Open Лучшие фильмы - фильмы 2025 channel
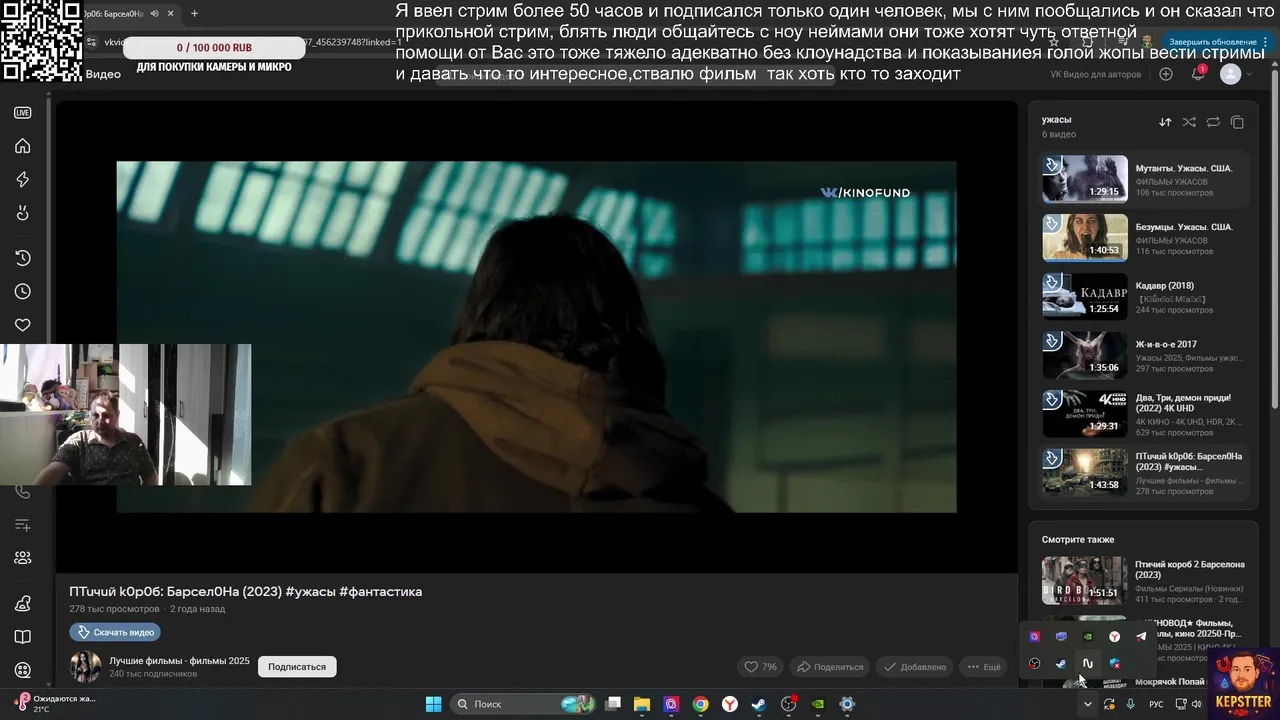Image resolution: width=1280 pixels, height=720 pixels. tap(179, 661)
